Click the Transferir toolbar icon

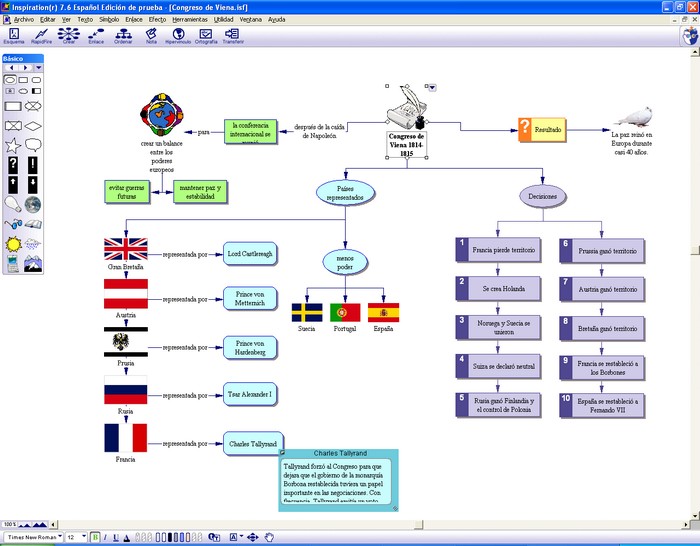click(232, 35)
